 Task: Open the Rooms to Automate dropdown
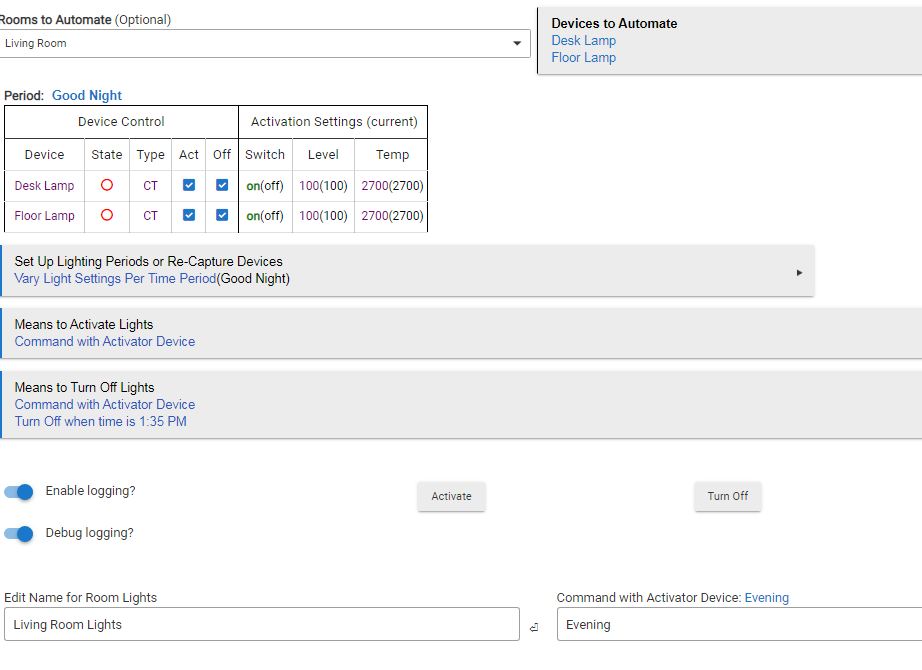pos(516,44)
